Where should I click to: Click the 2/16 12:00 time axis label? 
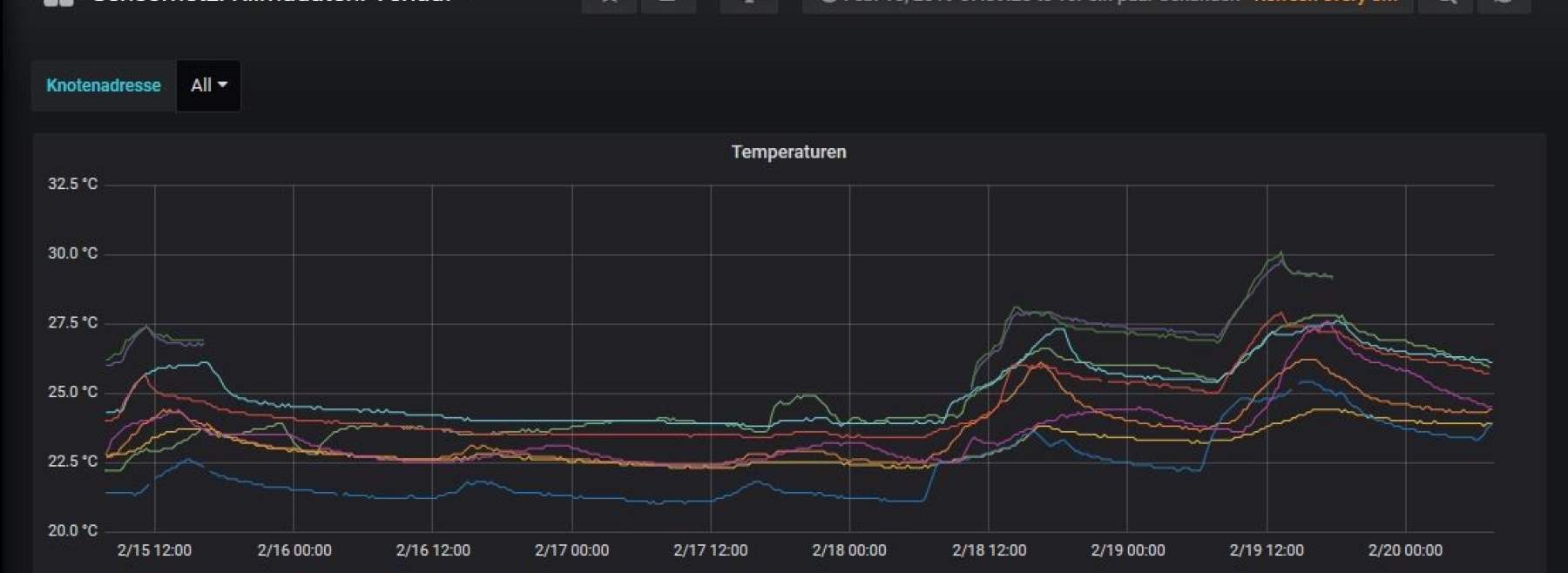pyautogui.click(x=433, y=550)
